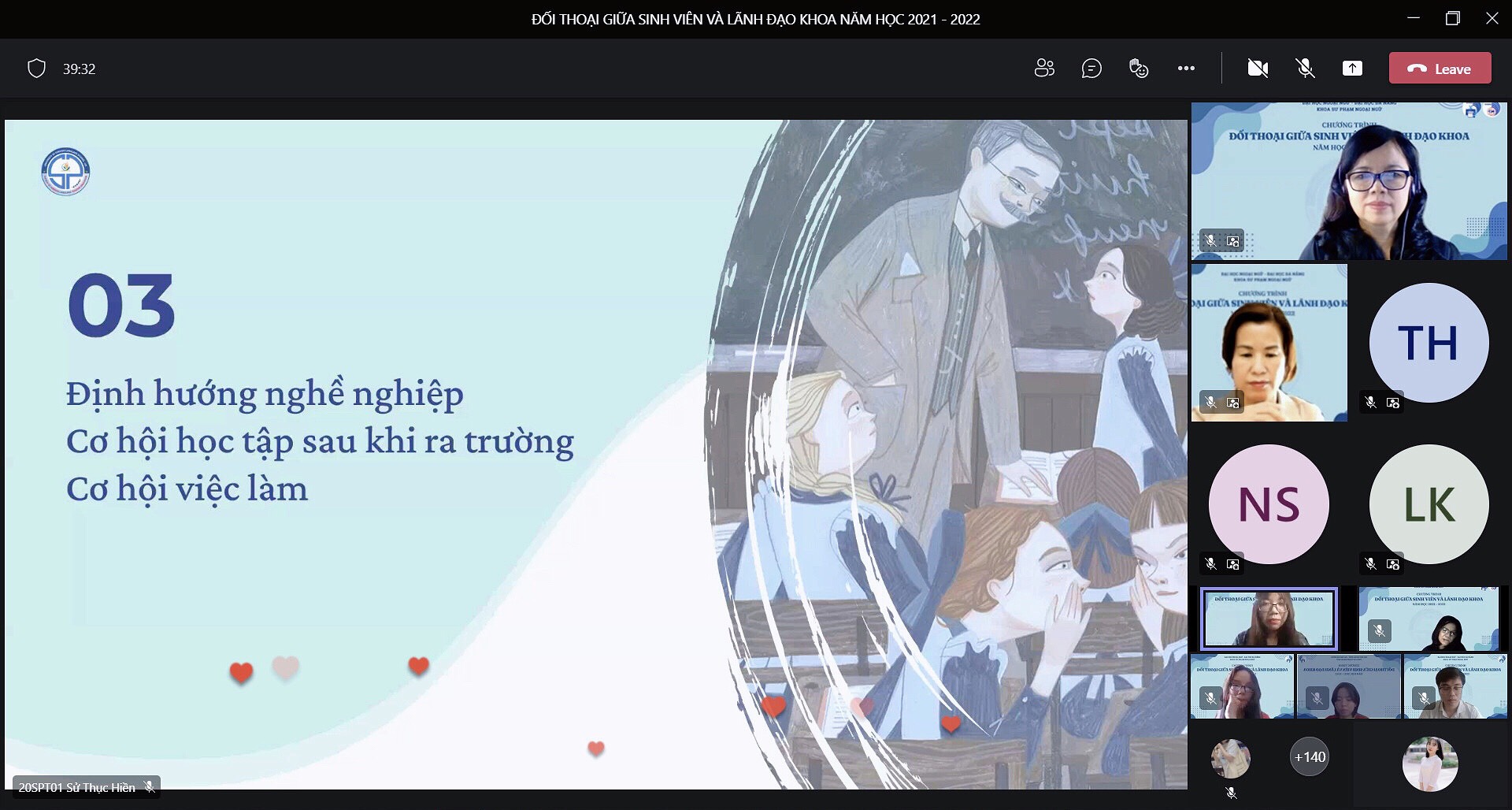Select the LK participant avatar

tap(1429, 504)
